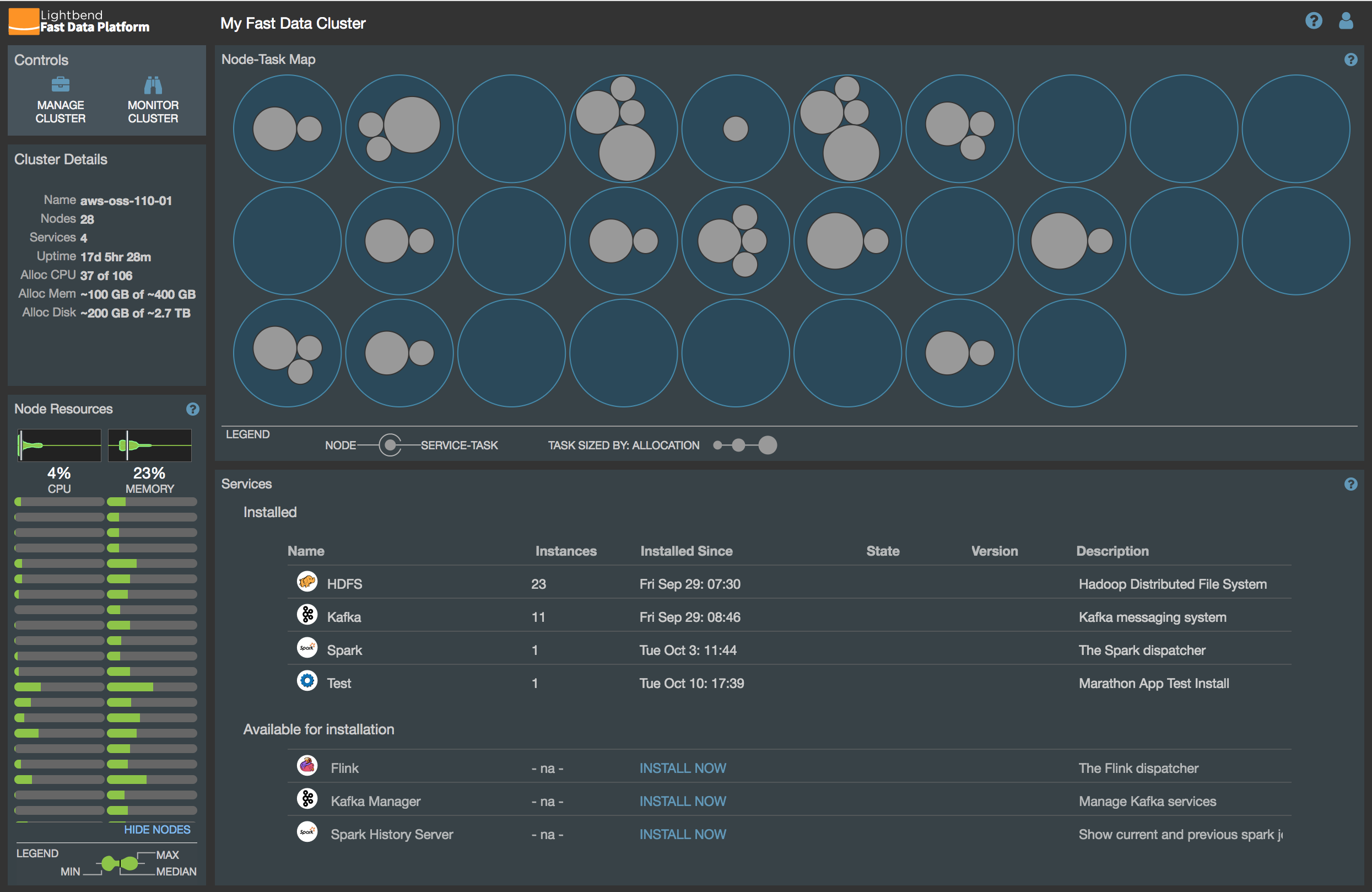Click the Spark service icon
The image size is (1372, 892).
click(x=306, y=650)
